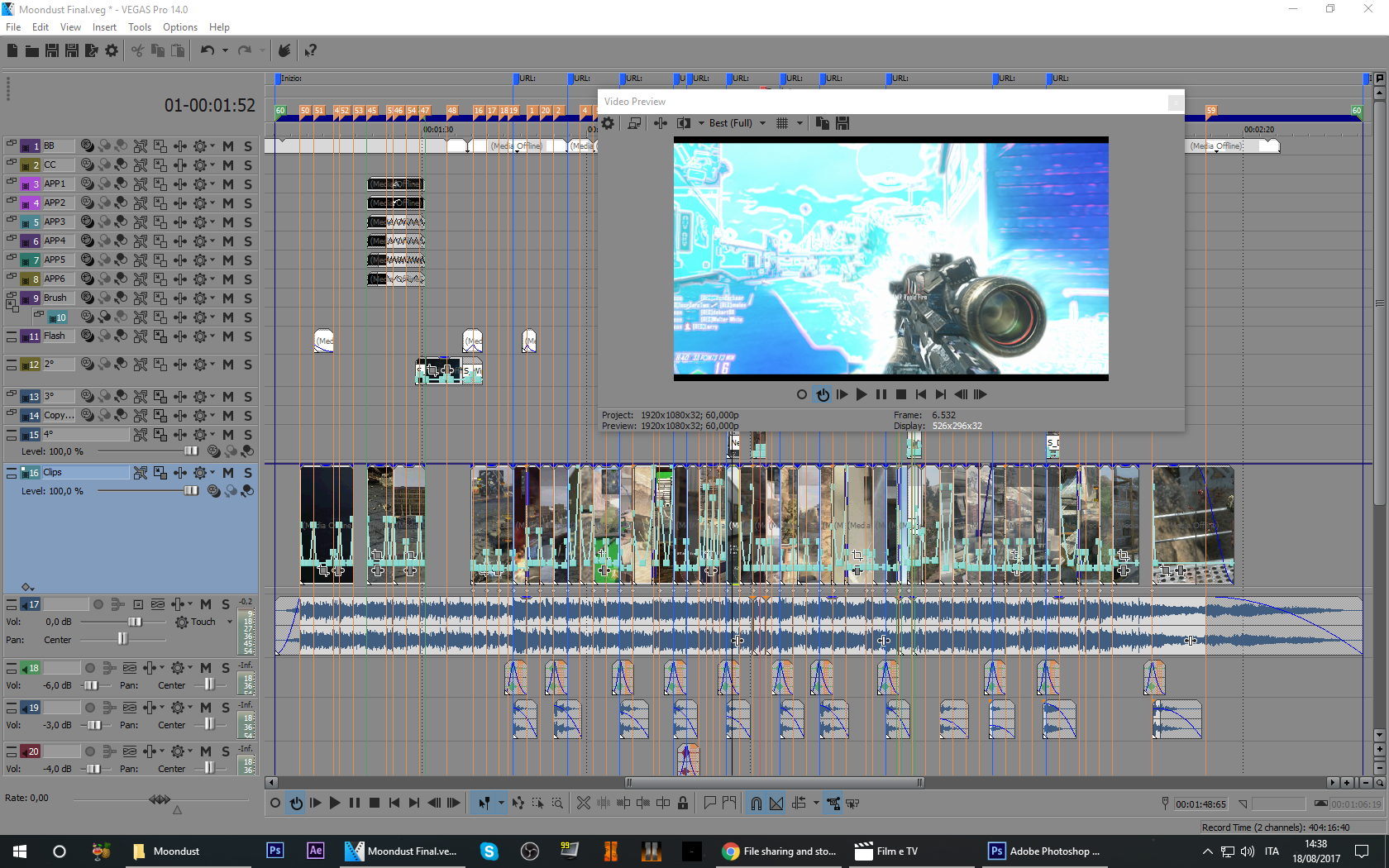Set the playback Rate slider
This screenshot has height=868, width=1389.
coord(160,799)
